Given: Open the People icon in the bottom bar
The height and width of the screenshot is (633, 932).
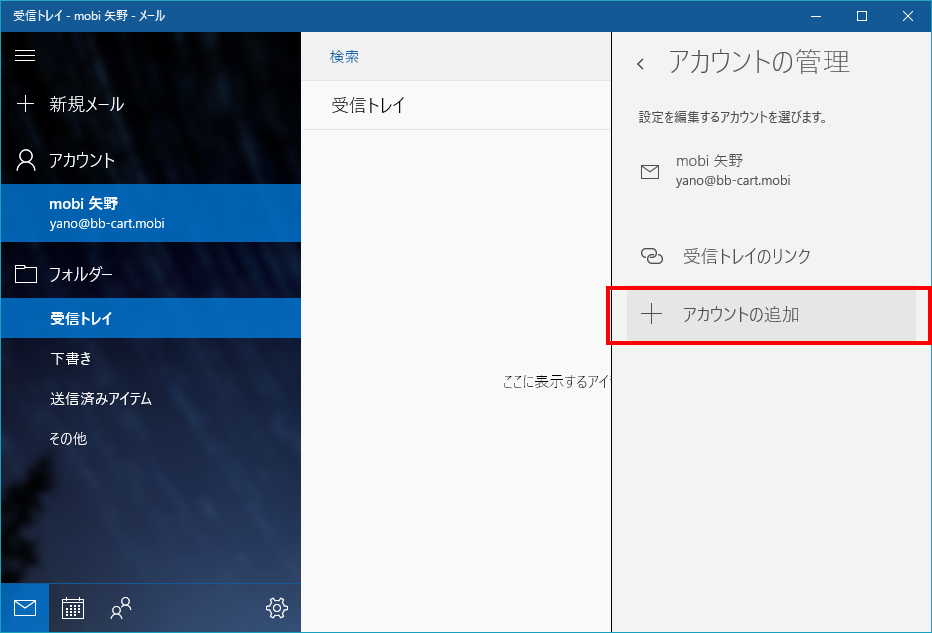Looking at the screenshot, I should click(x=120, y=607).
